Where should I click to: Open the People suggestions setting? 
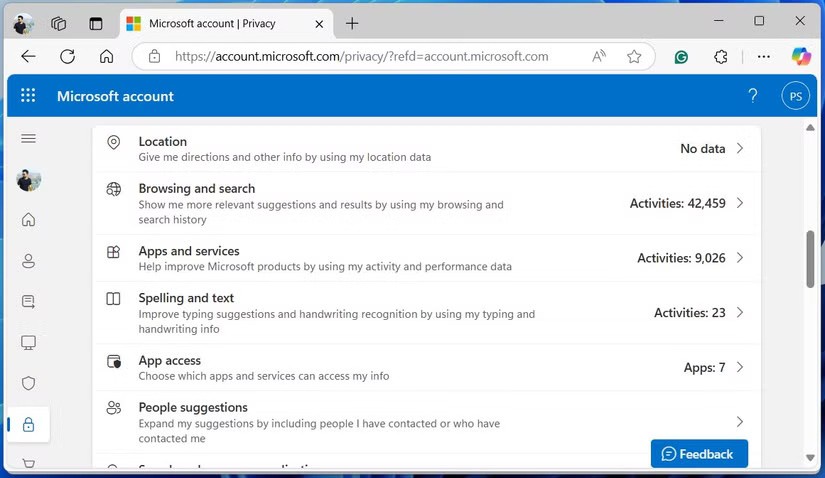193,407
